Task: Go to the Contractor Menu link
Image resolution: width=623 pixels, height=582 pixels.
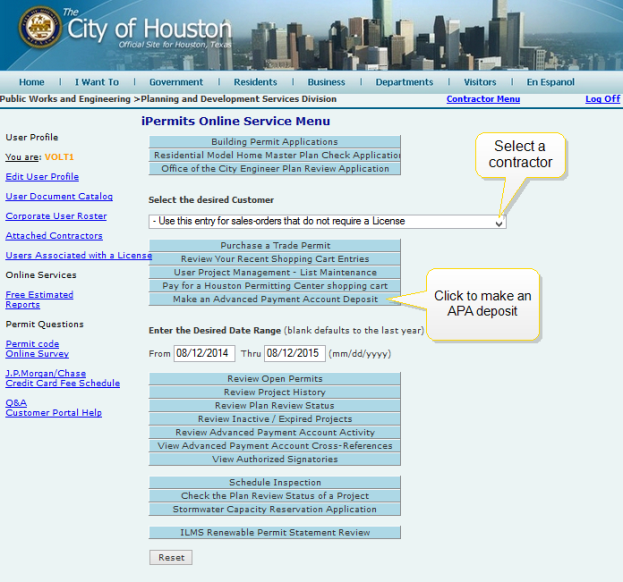Action: 483,99
